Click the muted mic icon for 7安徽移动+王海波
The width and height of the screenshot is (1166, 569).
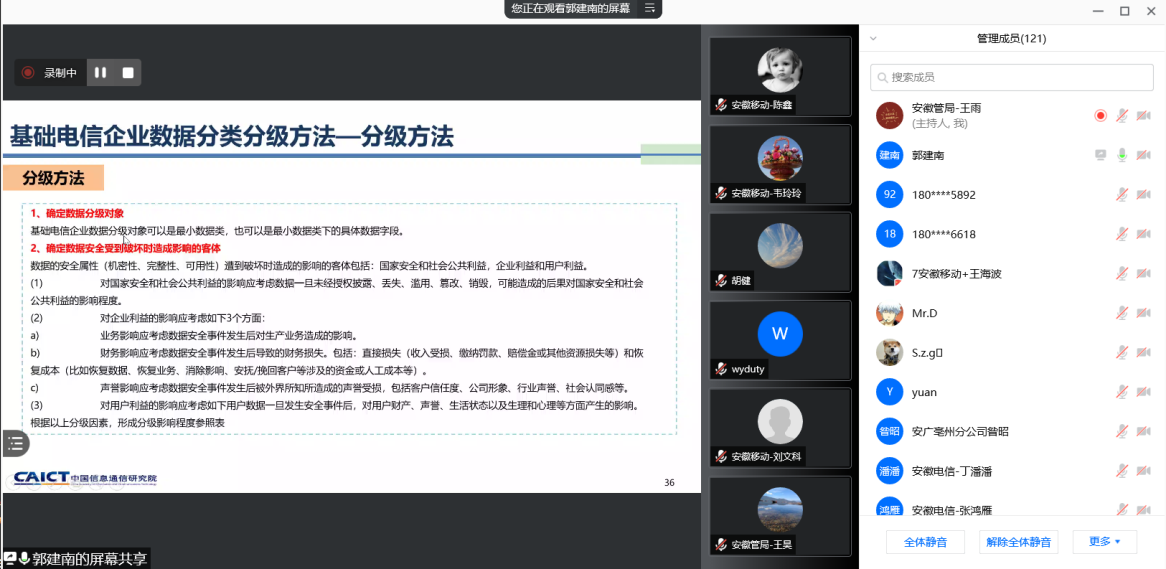coord(1122,274)
